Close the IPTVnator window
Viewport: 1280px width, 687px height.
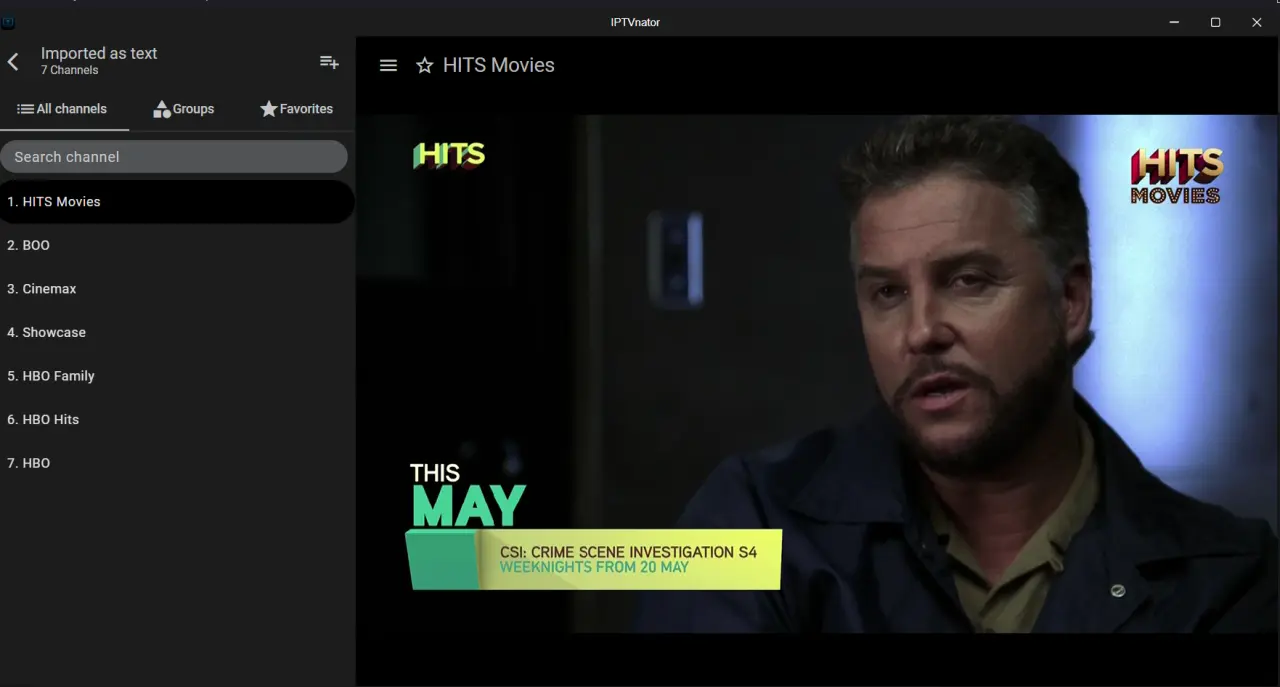(1257, 22)
